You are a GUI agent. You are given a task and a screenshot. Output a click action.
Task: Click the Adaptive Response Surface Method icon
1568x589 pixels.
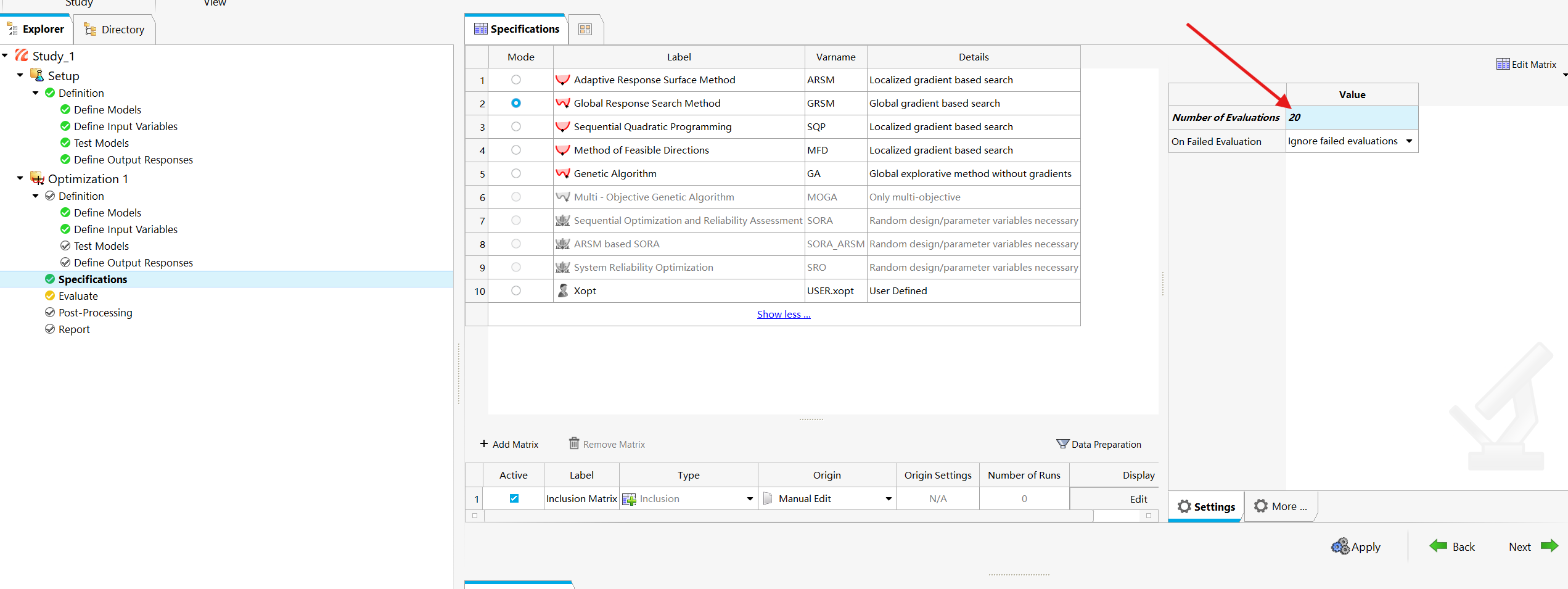pos(562,80)
